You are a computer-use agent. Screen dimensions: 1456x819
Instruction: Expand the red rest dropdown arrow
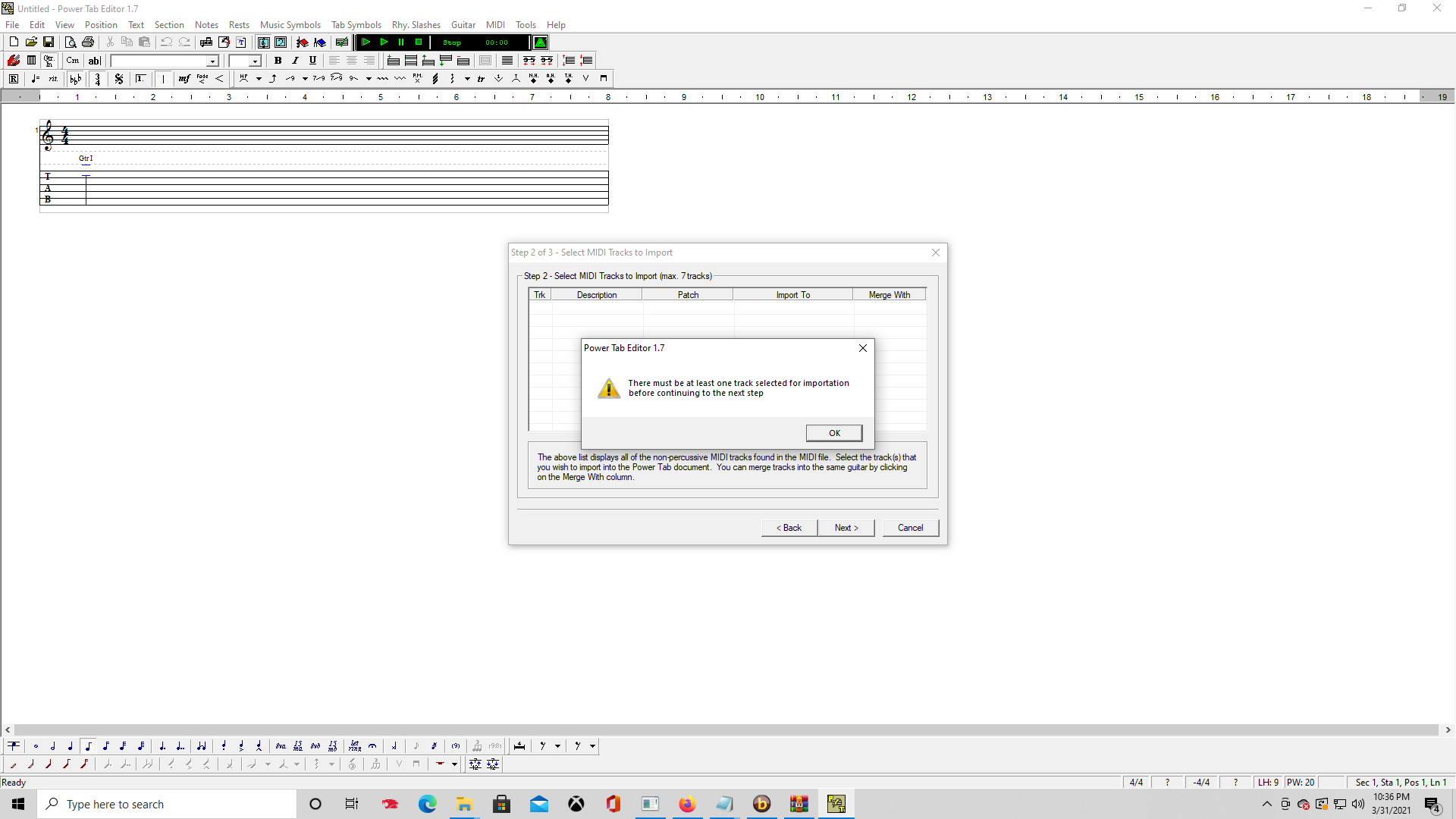454,764
